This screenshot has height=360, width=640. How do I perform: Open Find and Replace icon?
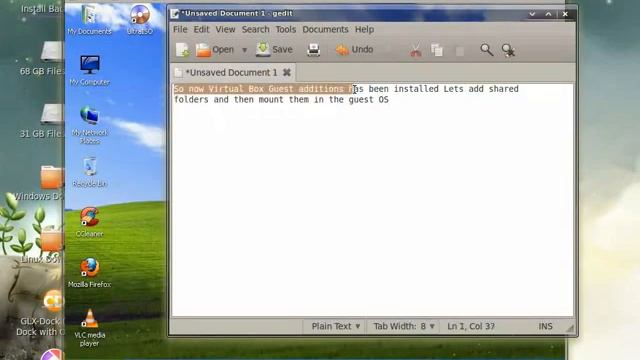tap(508, 50)
